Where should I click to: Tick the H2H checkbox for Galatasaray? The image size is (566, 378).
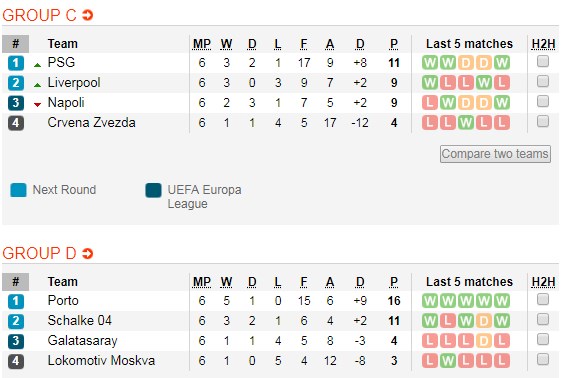(543, 339)
